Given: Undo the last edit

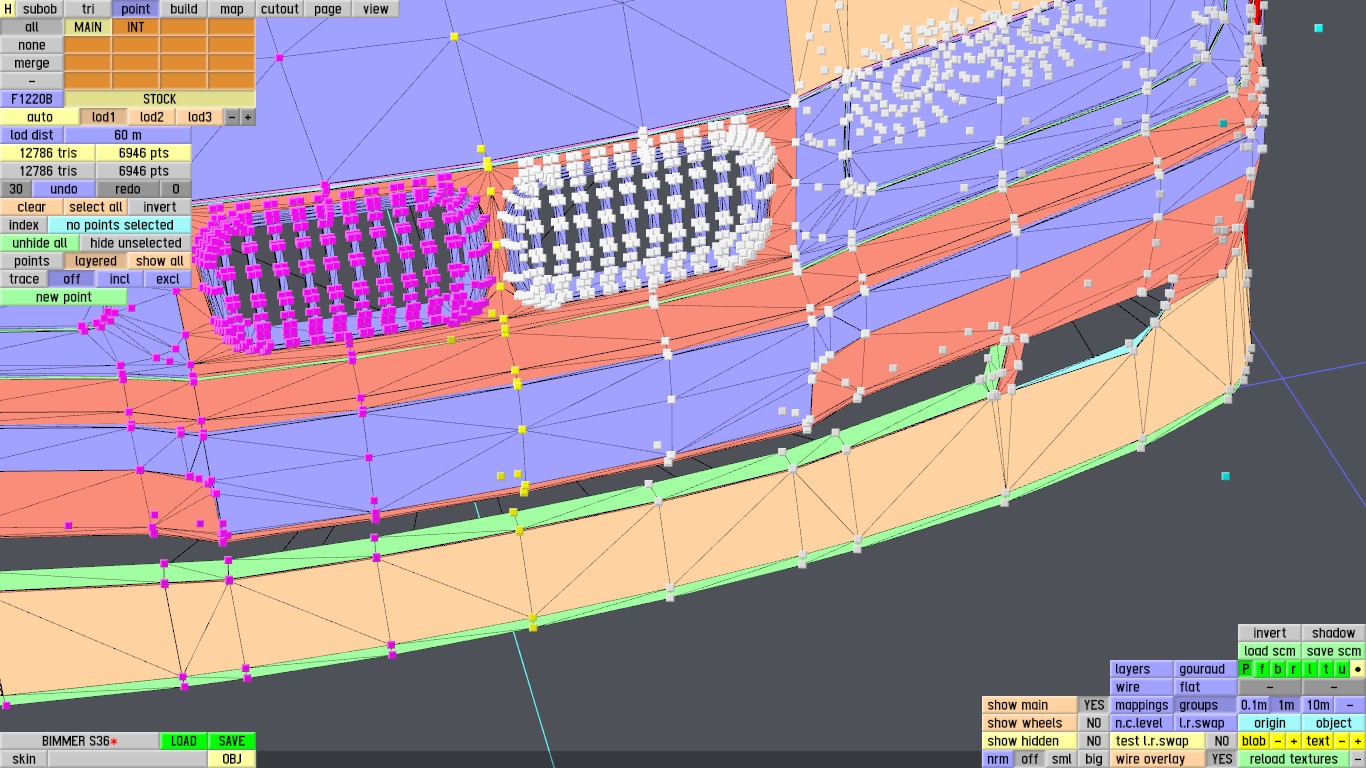Looking at the screenshot, I should point(64,189).
